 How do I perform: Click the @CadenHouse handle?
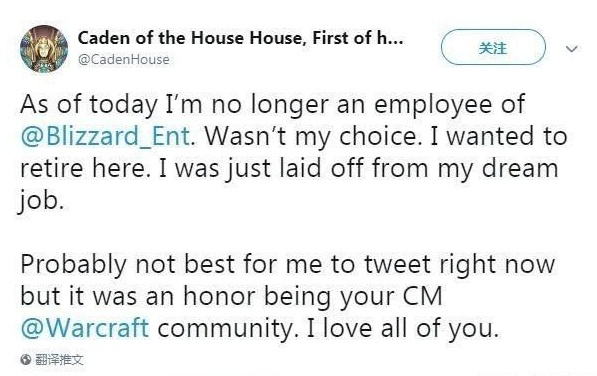point(124,59)
